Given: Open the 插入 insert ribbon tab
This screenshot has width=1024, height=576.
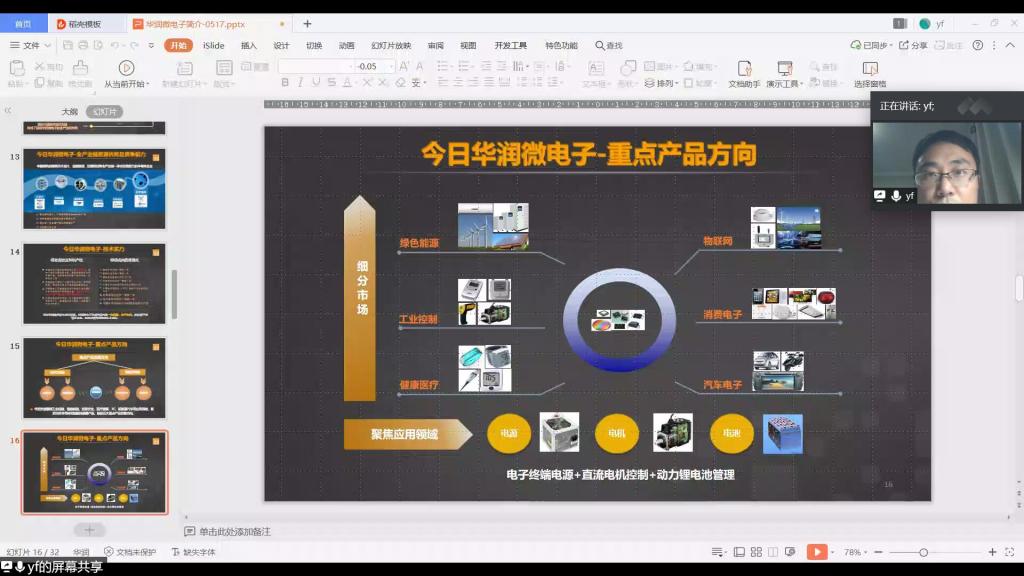Looking at the screenshot, I should [249, 45].
